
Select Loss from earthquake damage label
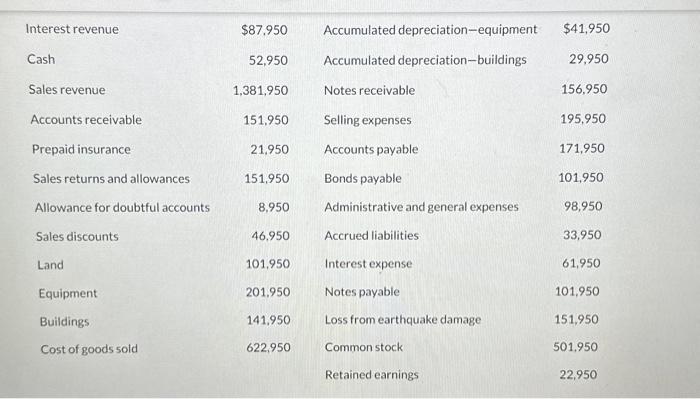click(x=403, y=320)
